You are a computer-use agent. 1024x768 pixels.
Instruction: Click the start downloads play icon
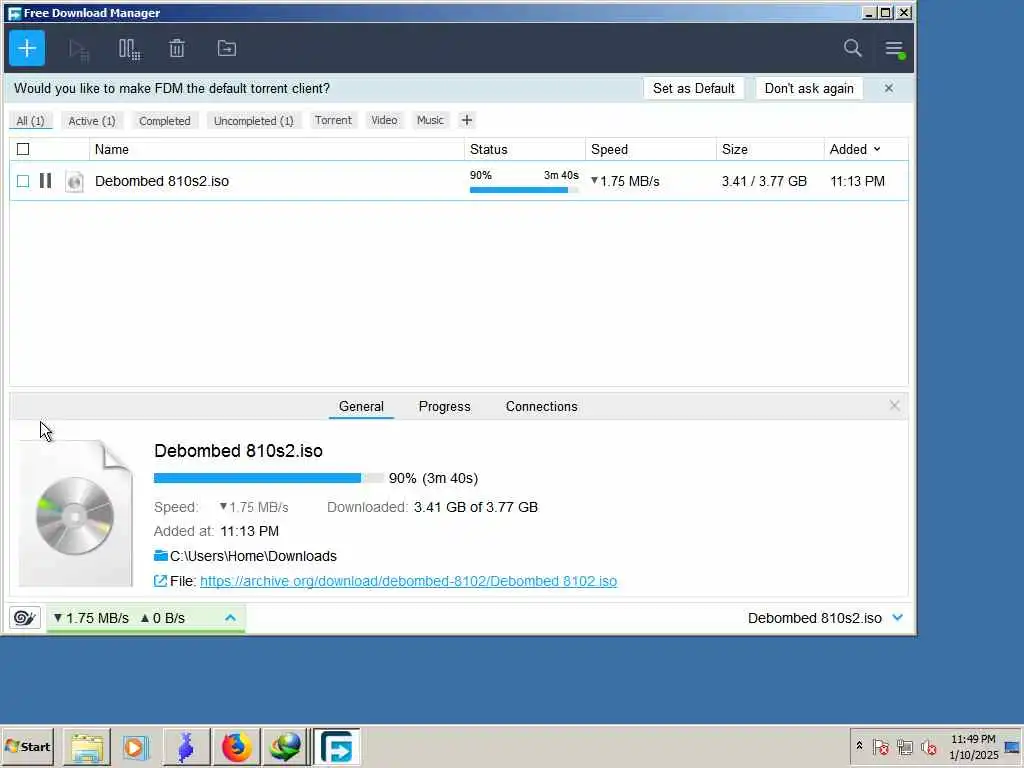(79, 50)
